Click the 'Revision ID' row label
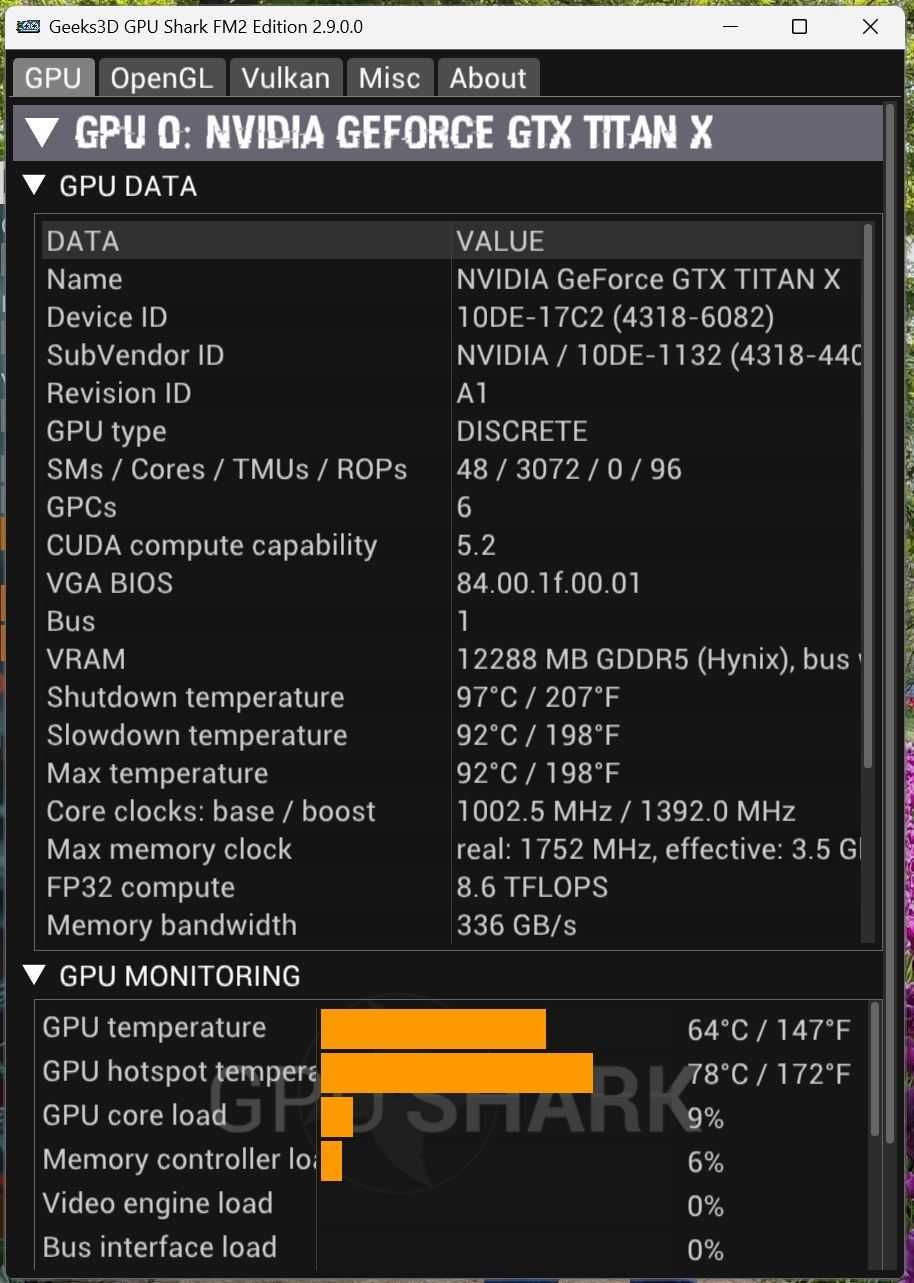The height and width of the screenshot is (1283, 914). [118, 393]
